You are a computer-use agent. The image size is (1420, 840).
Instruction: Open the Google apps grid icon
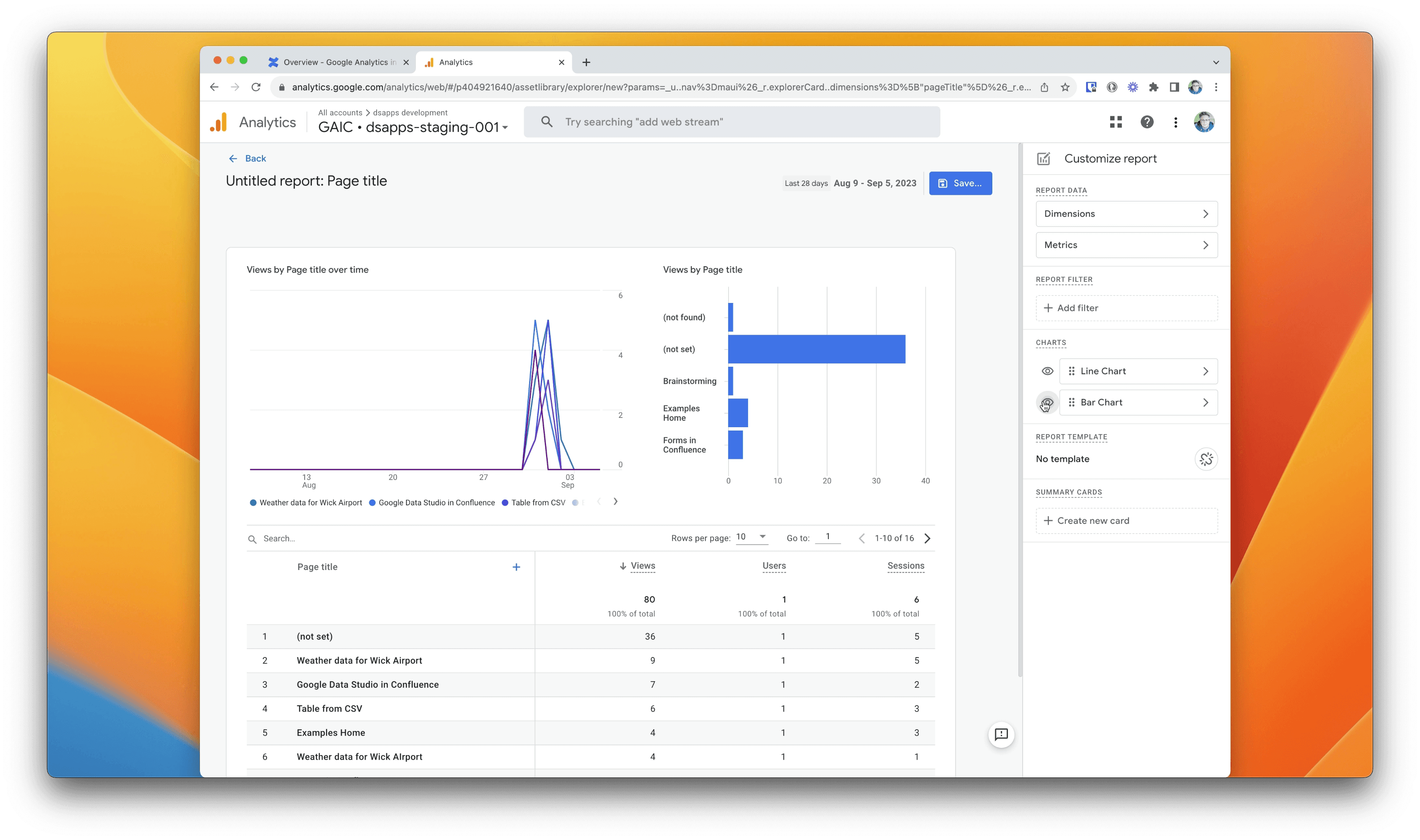[1115, 122]
